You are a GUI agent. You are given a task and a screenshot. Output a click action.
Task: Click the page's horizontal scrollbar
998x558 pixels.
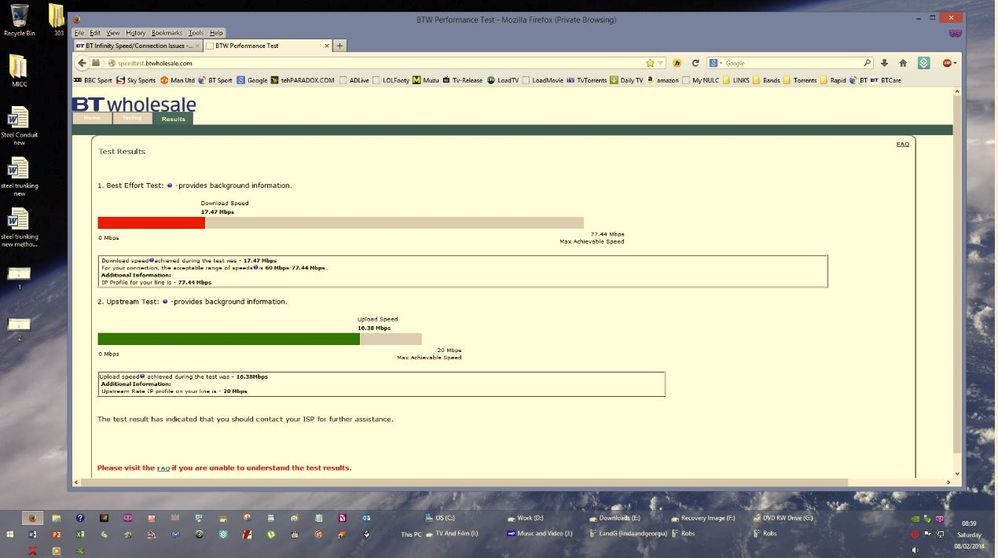(465, 483)
